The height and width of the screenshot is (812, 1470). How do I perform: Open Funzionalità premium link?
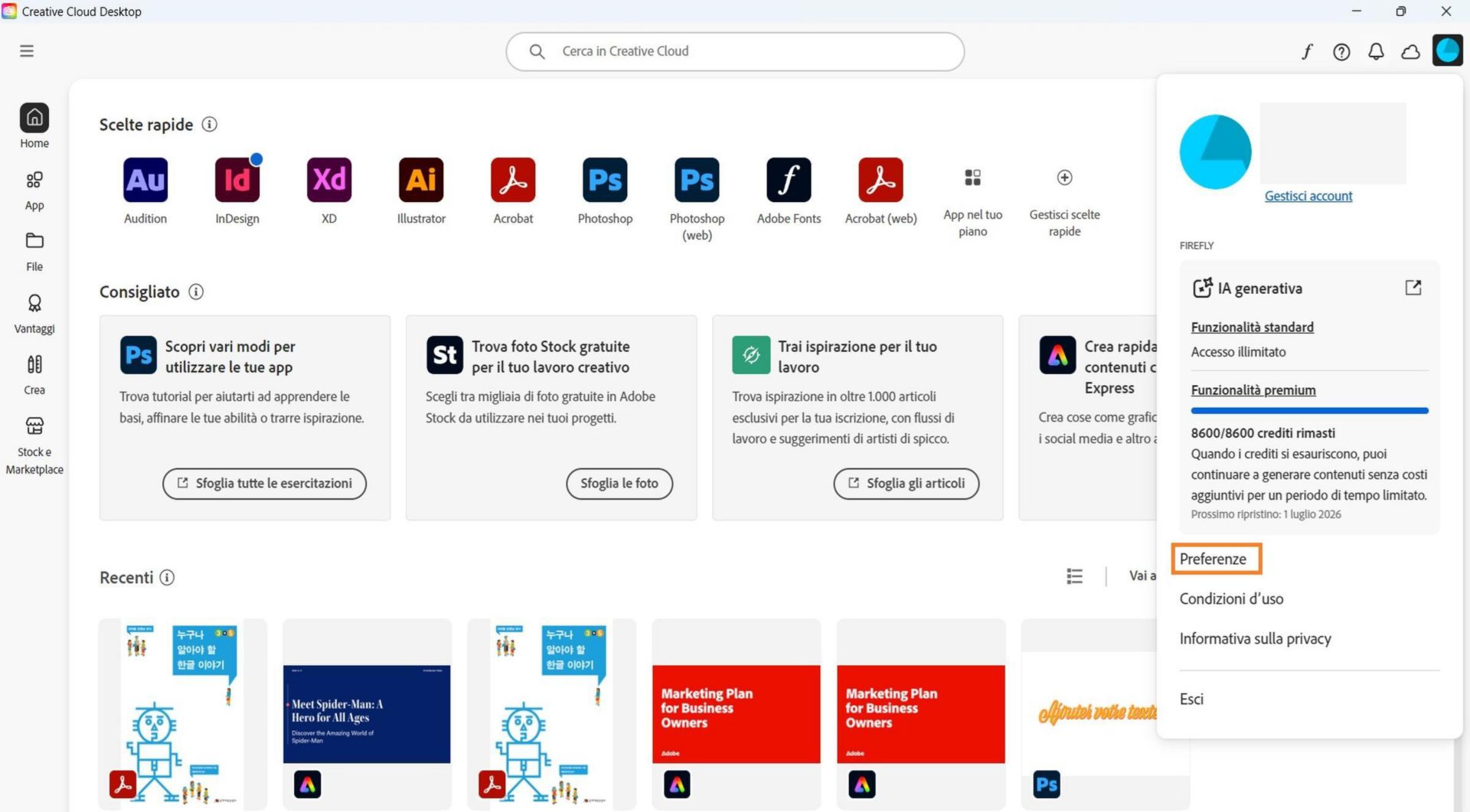[x=1253, y=390]
